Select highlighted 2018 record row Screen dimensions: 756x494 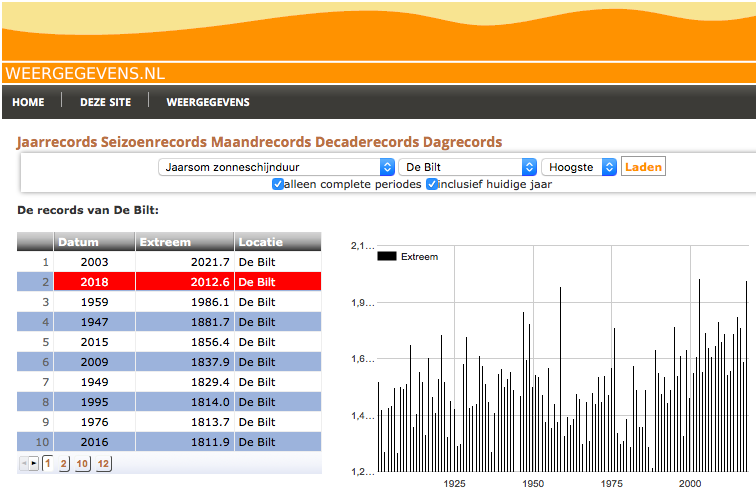click(x=169, y=282)
